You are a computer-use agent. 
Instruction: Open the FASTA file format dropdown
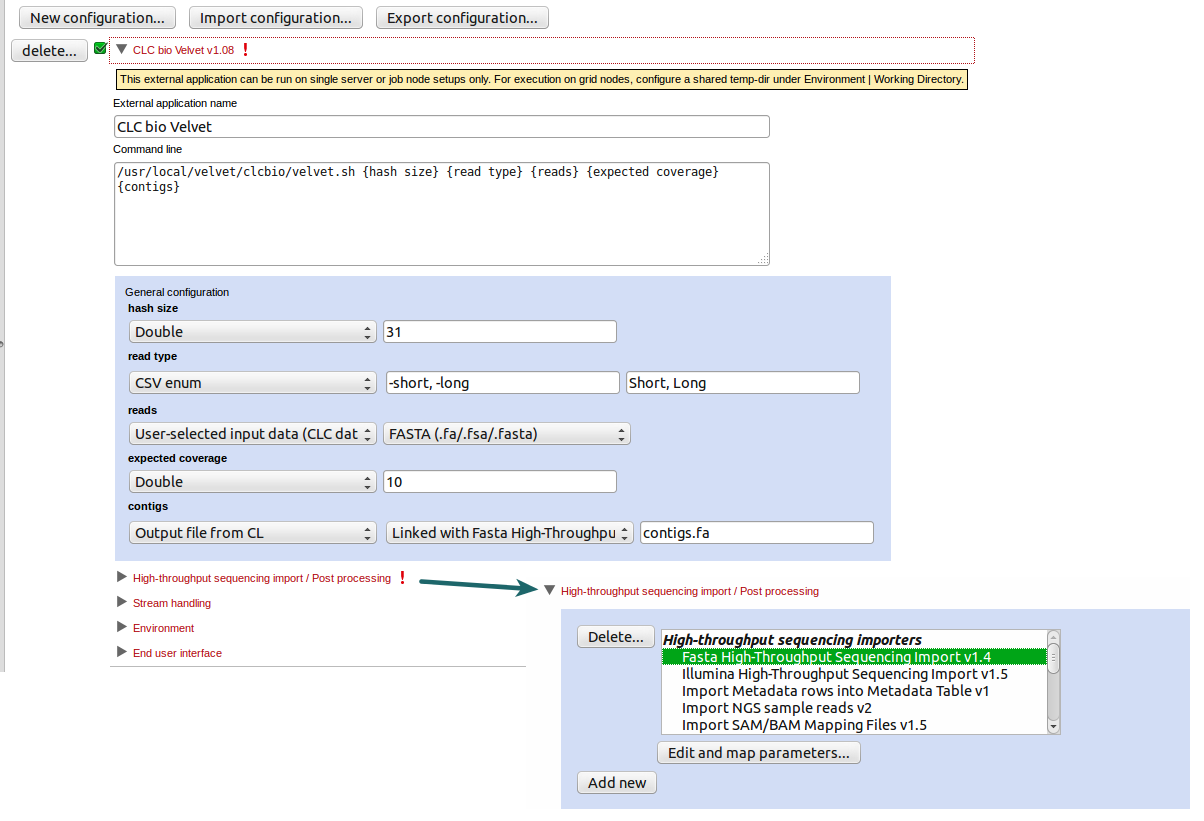pyautogui.click(x=621, y=433)
